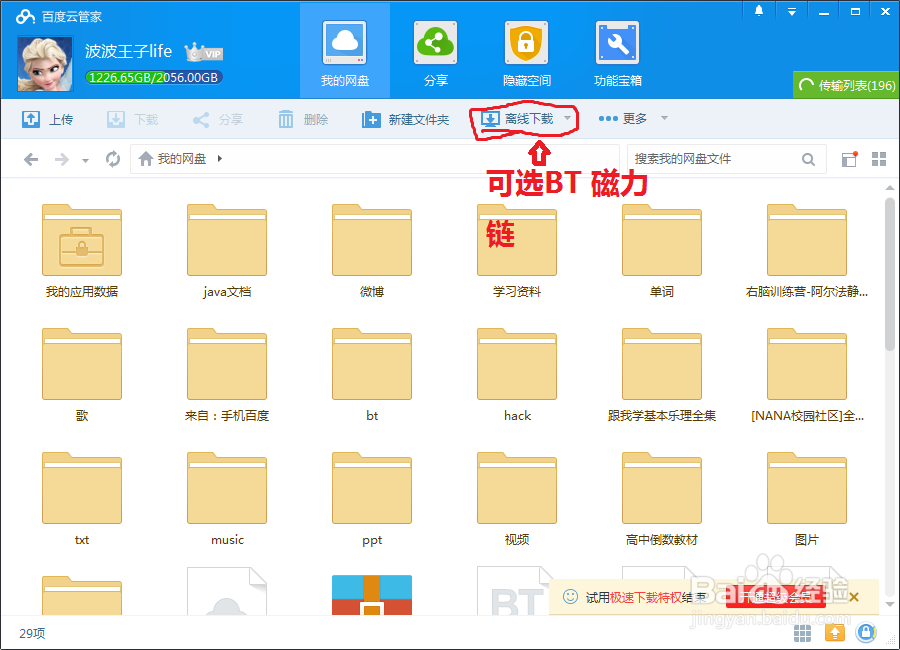Switch to the 分享 tab
Screen dimensions: 900x650
pyautogui.click(x=436, y=52)
